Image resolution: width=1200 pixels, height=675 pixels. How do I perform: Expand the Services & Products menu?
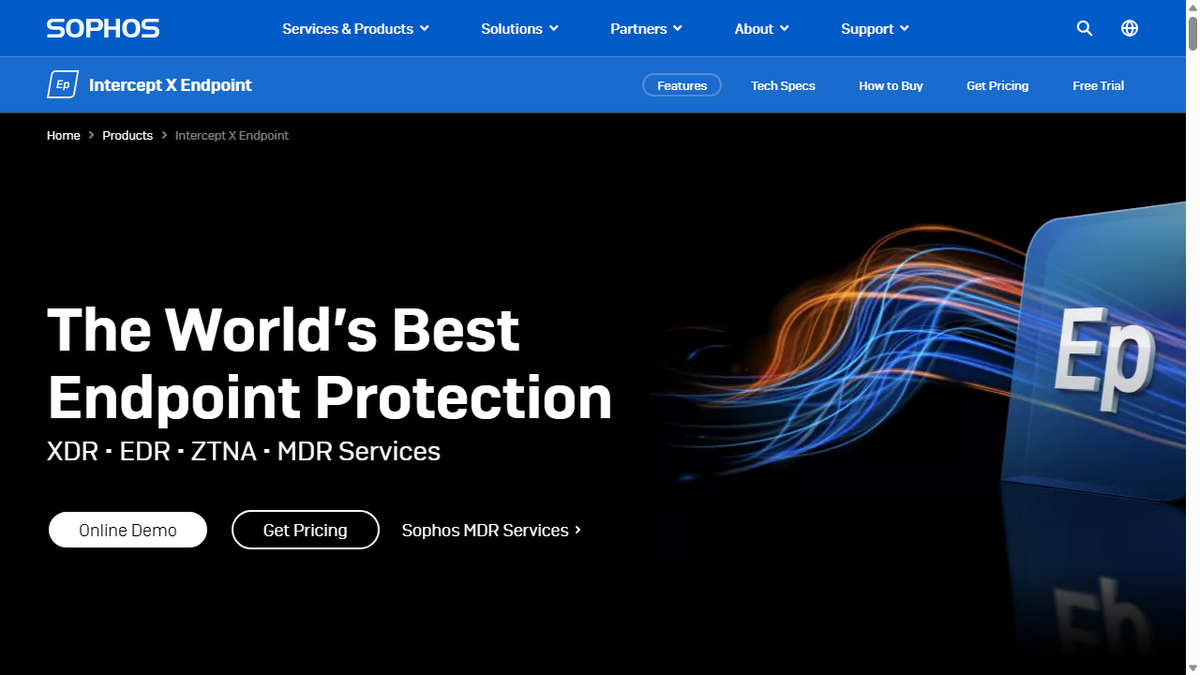click(355, 29)
